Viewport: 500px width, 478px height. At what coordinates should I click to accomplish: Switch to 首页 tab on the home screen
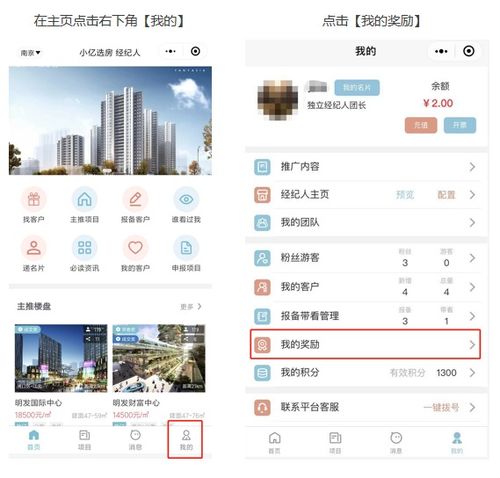[34, 440]
